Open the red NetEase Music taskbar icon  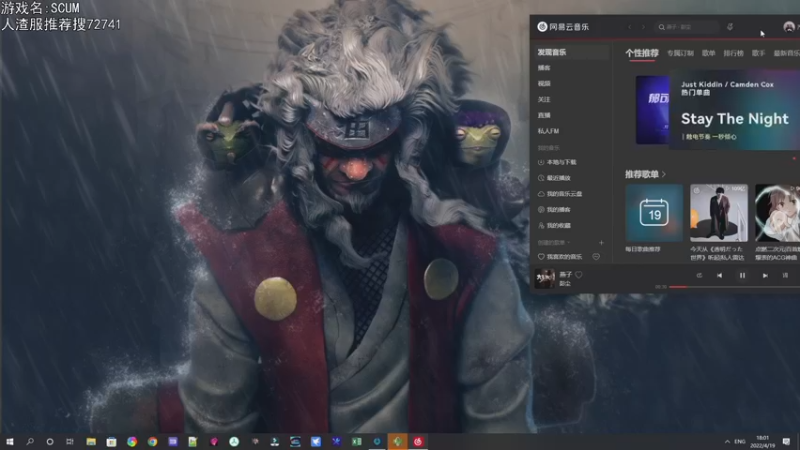click(418, 441)
